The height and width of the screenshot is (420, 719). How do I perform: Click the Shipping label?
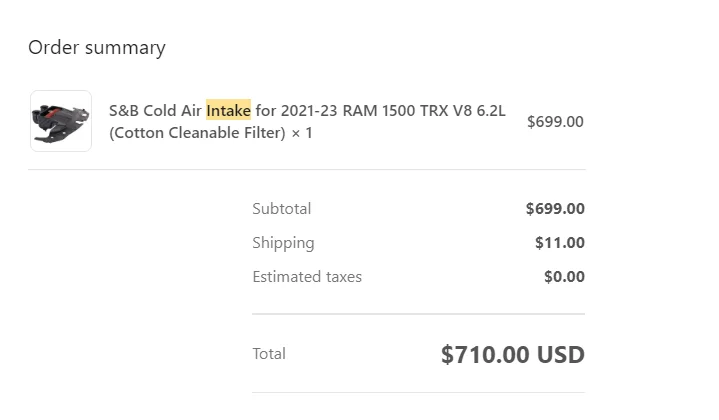[283, 243]
